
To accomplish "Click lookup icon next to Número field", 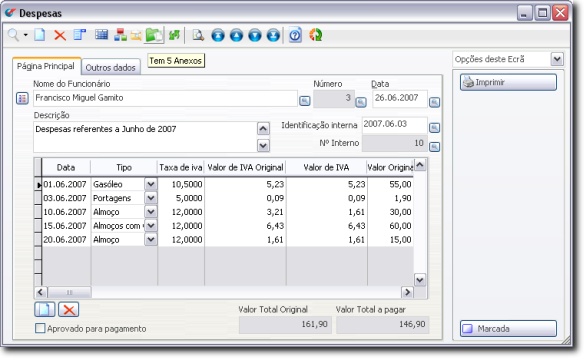I will pos(361,102).
